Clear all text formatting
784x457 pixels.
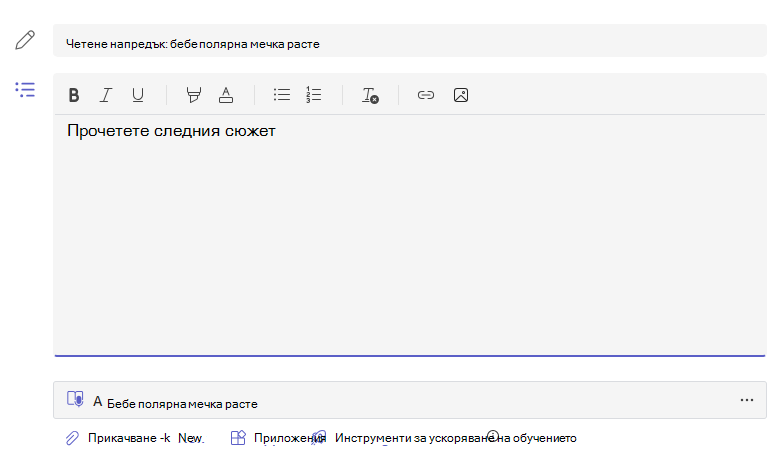(x=370, y=95)
